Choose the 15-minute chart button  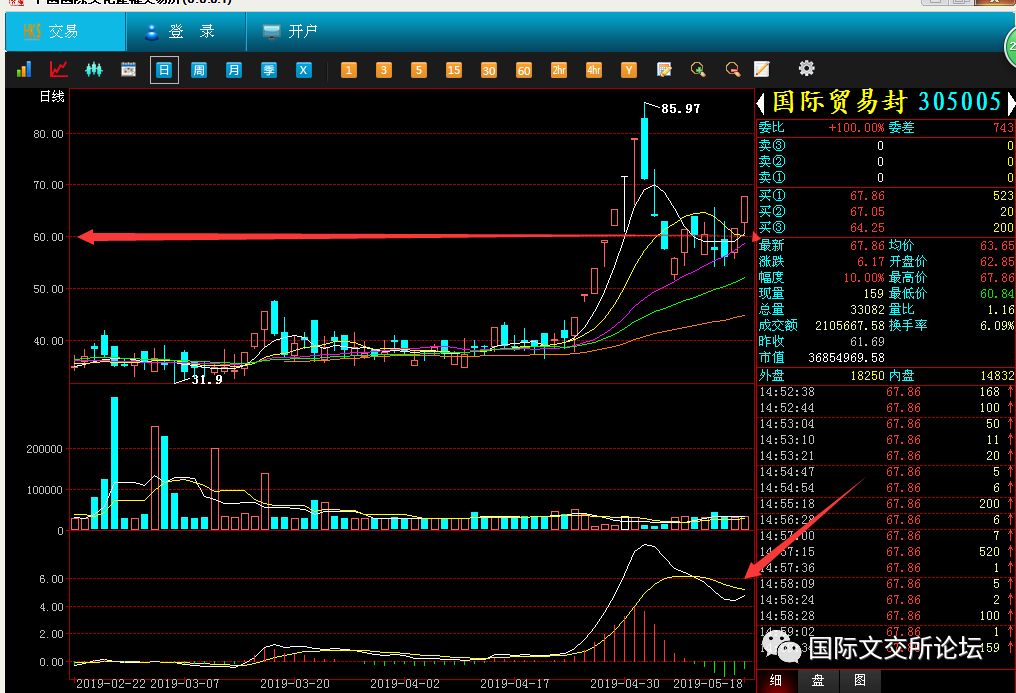pos(454,69)
